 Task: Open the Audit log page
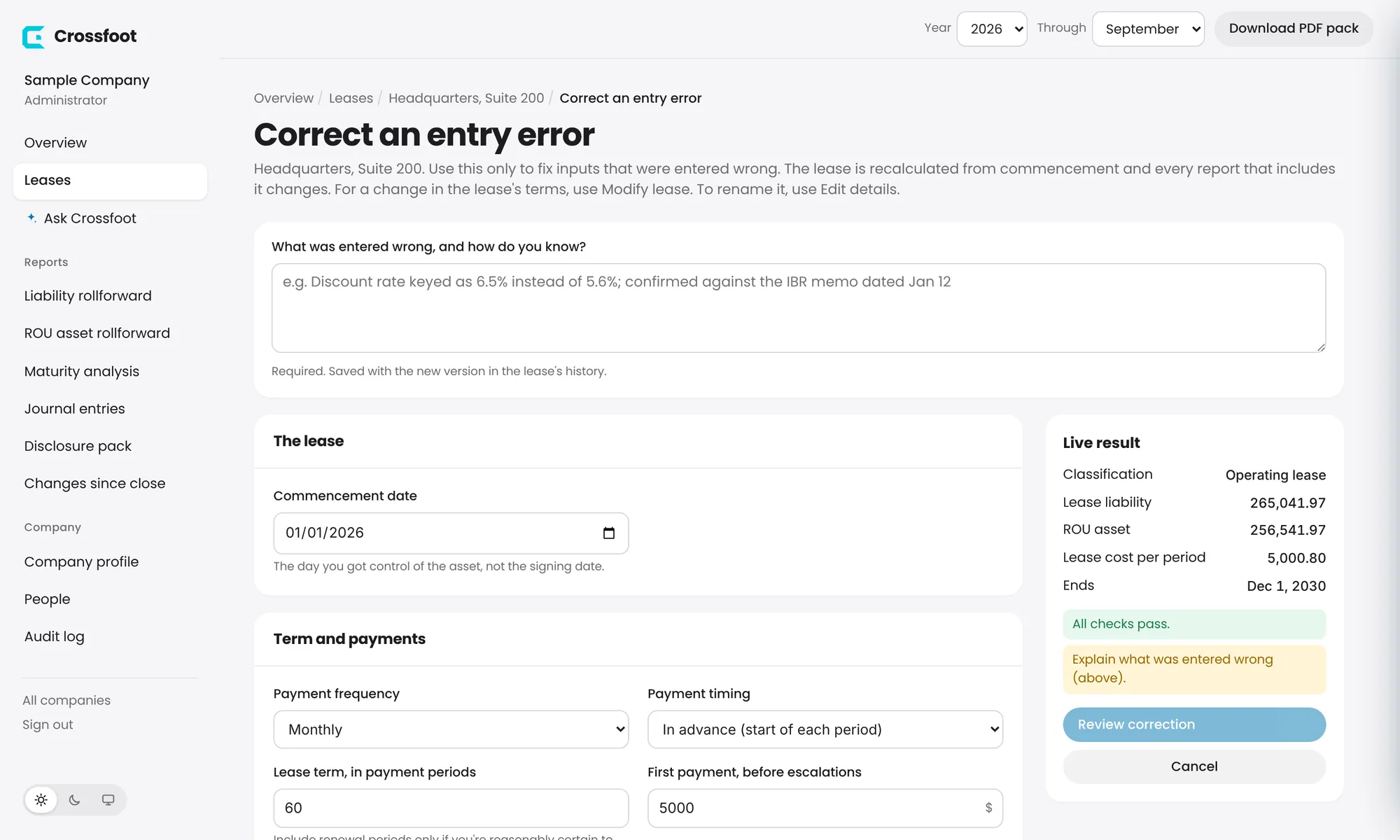pos(110,636)
